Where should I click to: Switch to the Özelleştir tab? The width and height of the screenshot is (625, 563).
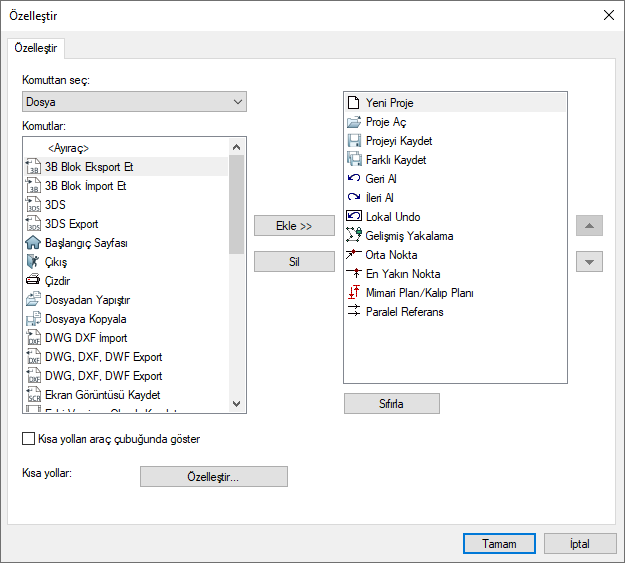pos(37,48)
